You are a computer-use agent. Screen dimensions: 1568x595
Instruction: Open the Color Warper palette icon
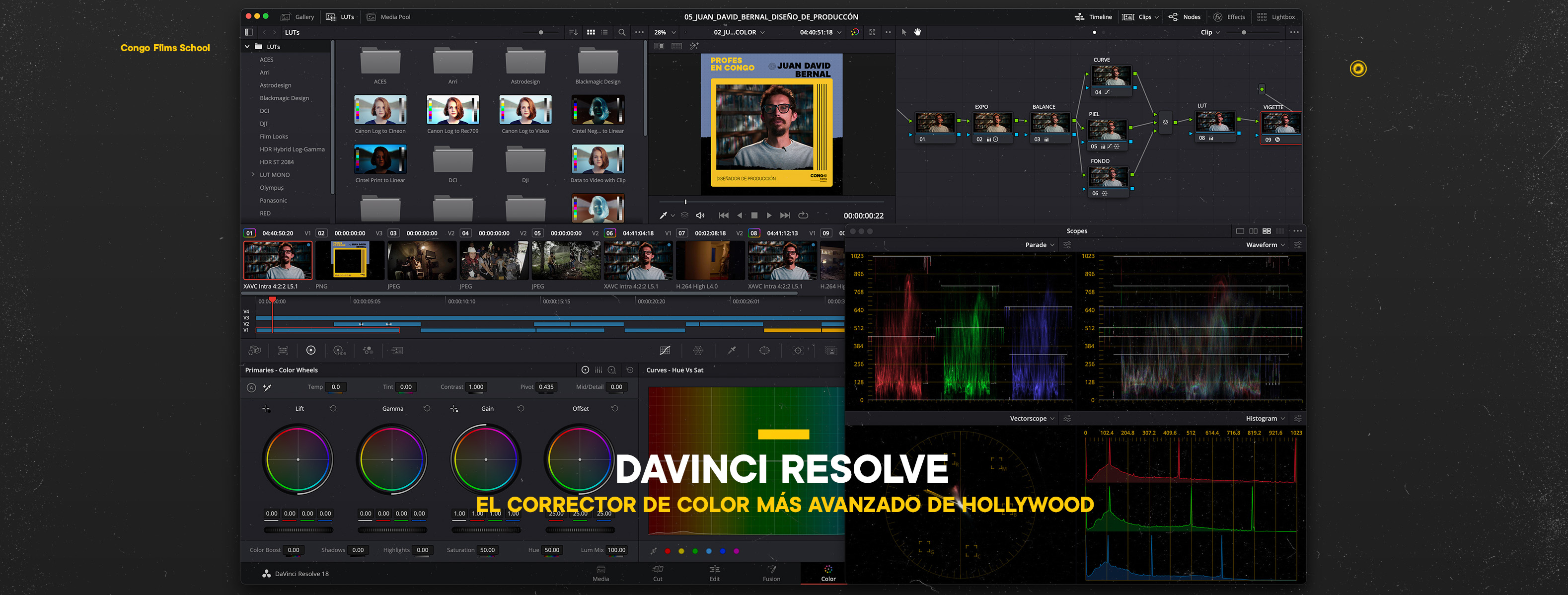click(x=698, y=351)
